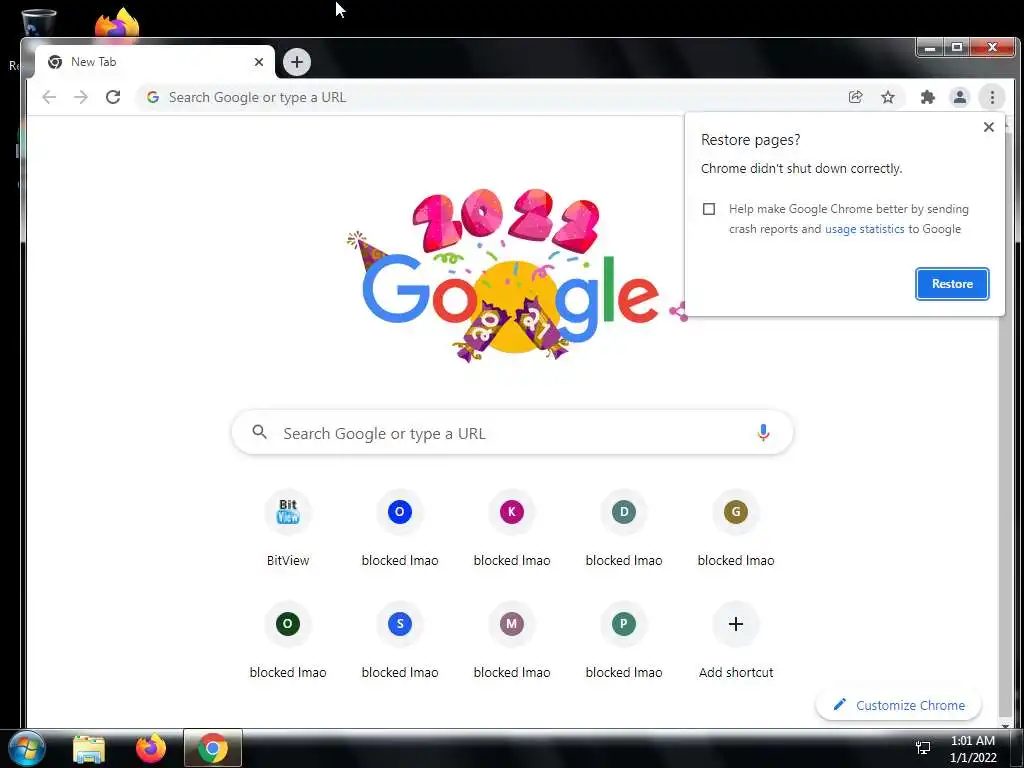Click the Google icon in address bar

click(x=153, y=97)
